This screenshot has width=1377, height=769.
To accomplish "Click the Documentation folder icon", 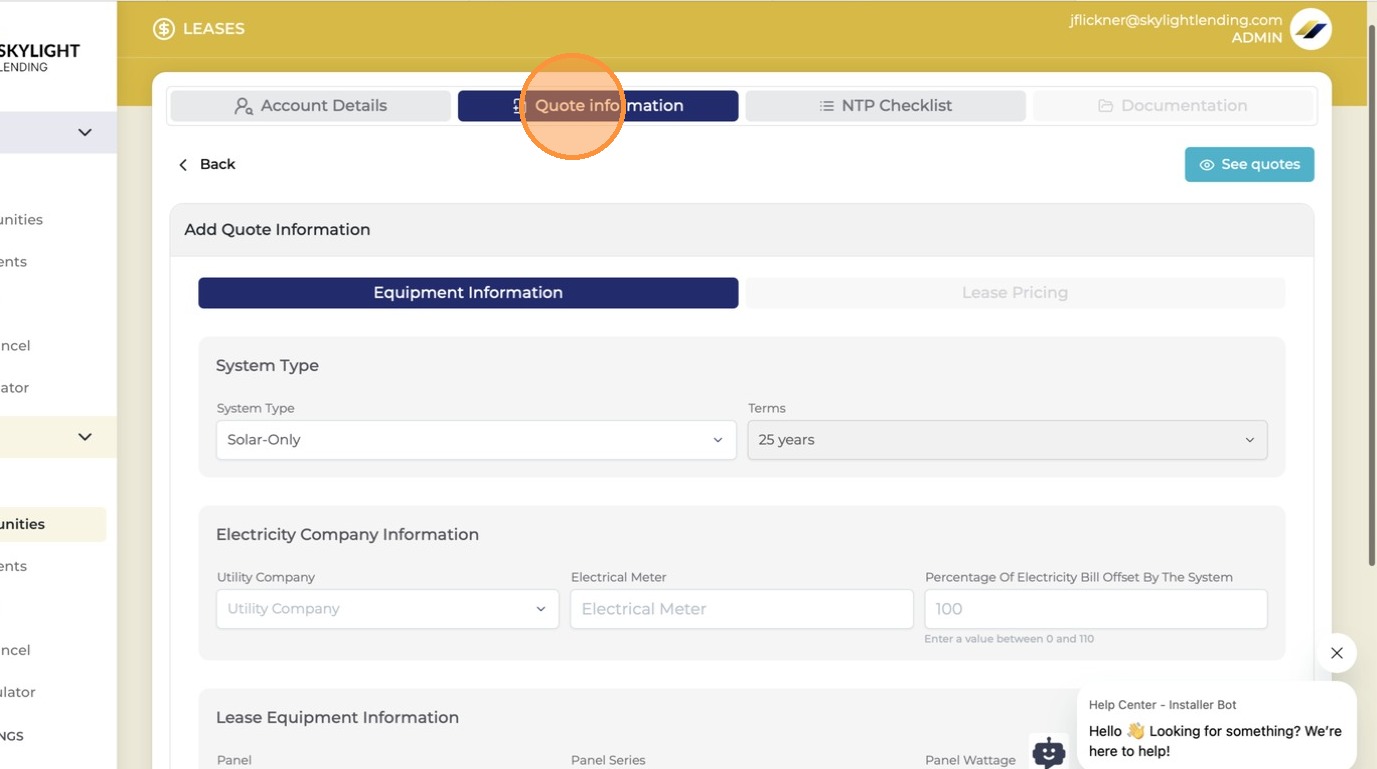I will (1106, 106).
